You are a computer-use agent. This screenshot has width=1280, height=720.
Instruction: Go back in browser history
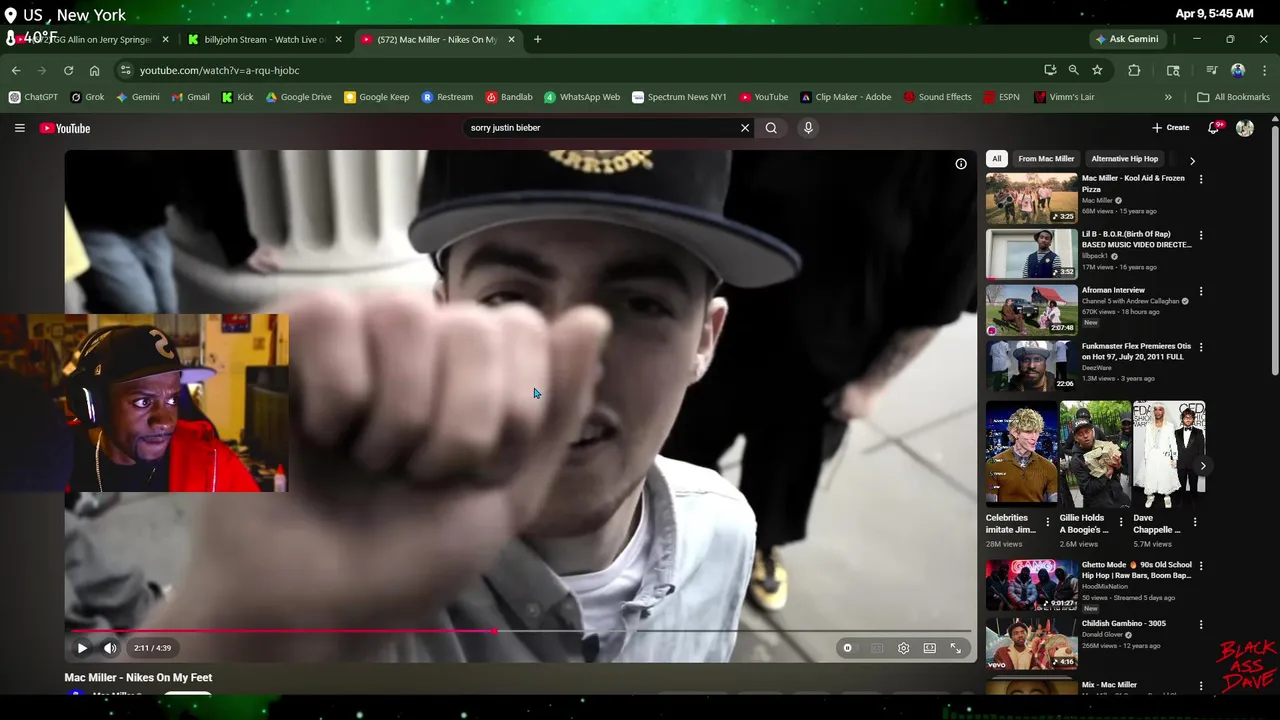click(16, 71)
